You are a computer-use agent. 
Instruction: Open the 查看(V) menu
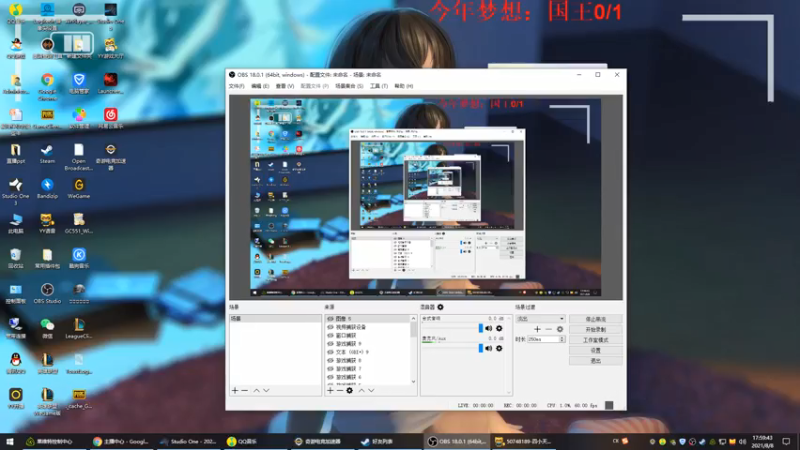pyautogui.click(x=285, y=86)
